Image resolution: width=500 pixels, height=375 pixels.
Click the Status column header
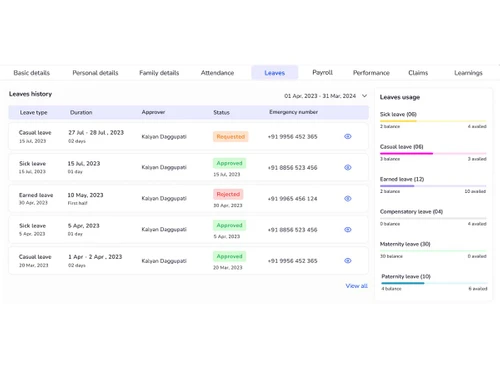[x=221, y=112]
